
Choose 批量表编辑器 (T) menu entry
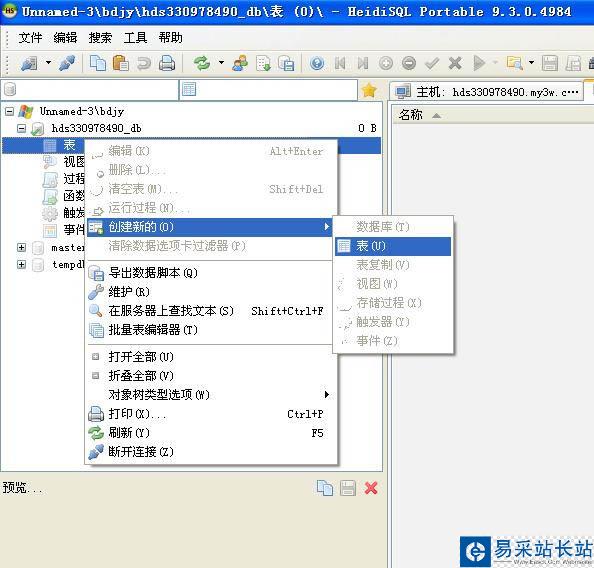(x=209, y=330)
